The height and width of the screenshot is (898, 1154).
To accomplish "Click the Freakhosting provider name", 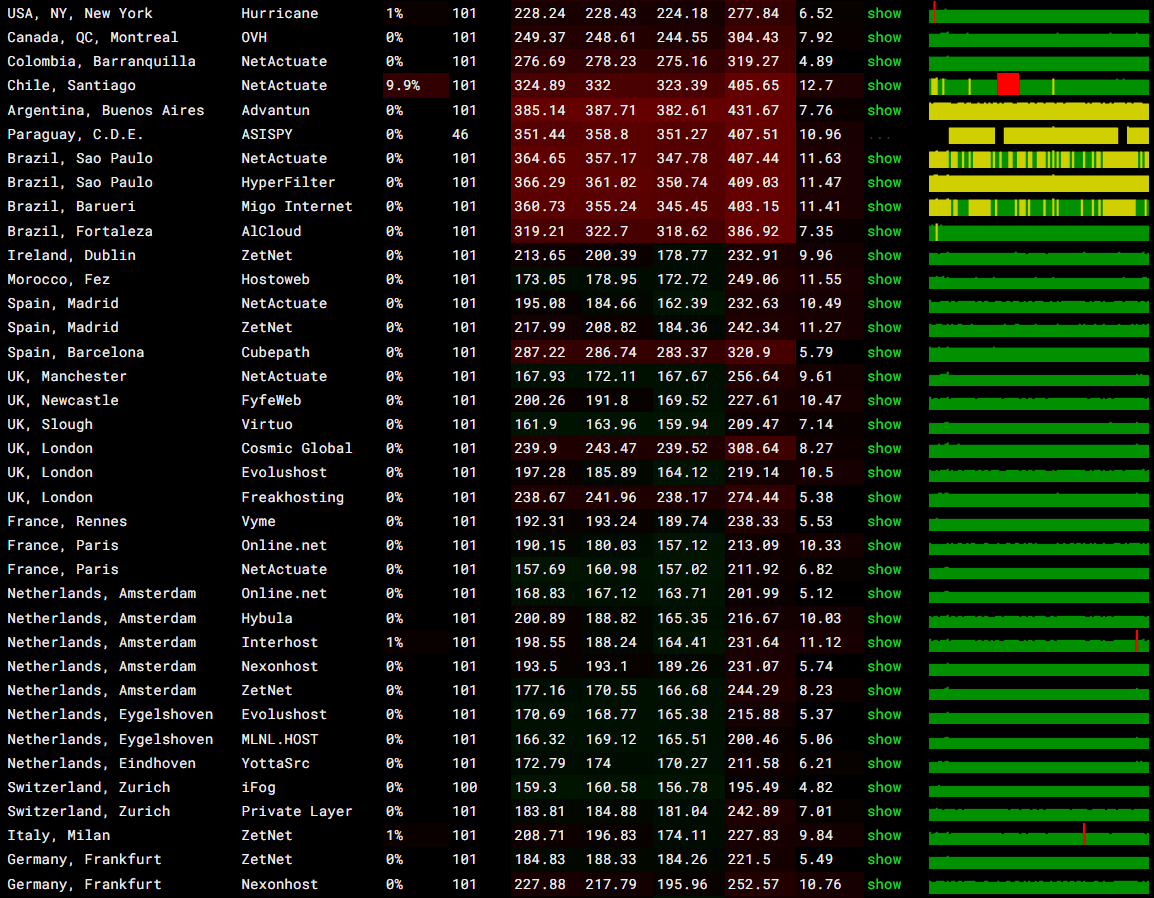I will pos(292,498).
